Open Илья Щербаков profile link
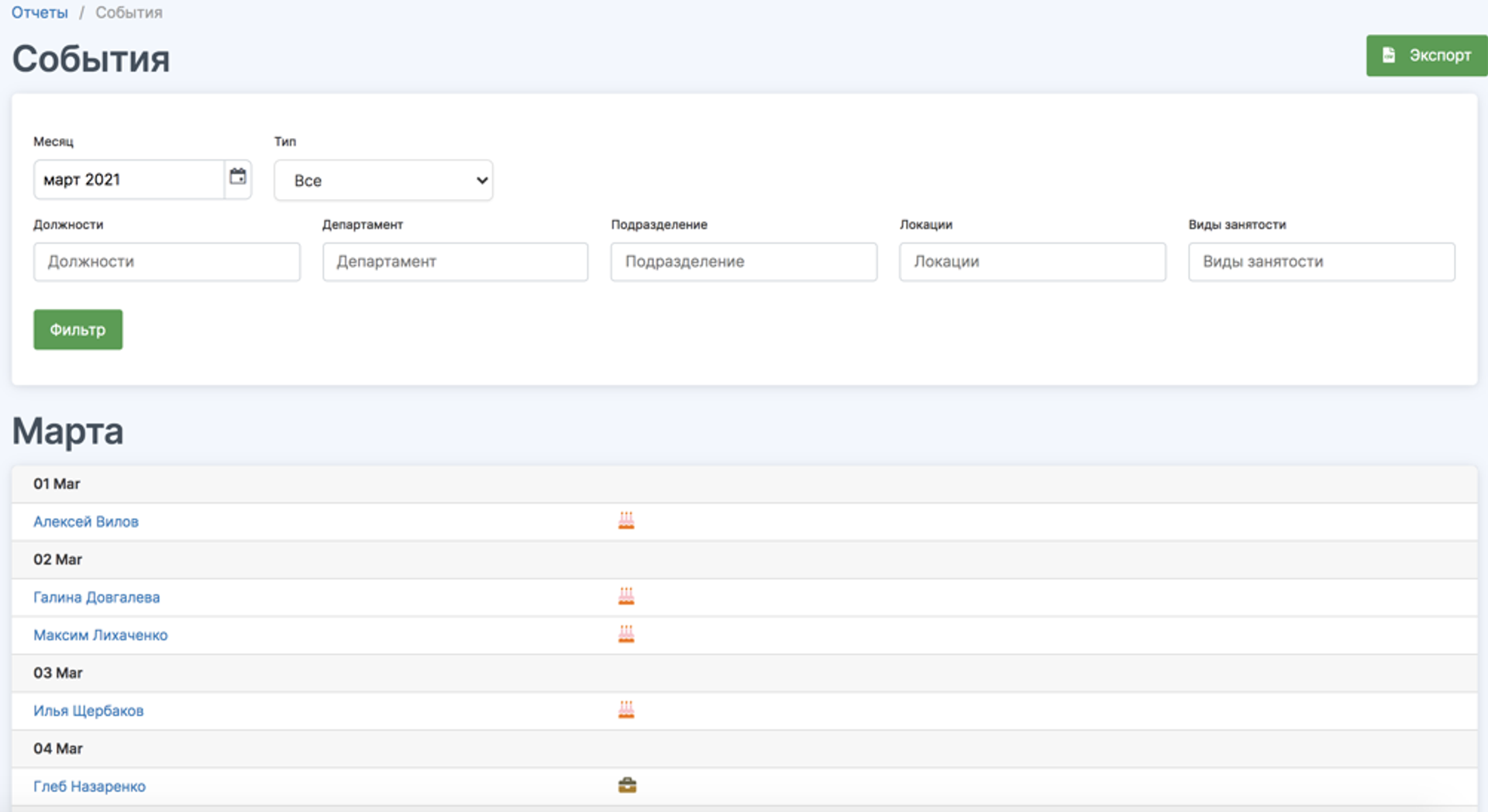The image size is (1488, 812). [x=88, y=710]
